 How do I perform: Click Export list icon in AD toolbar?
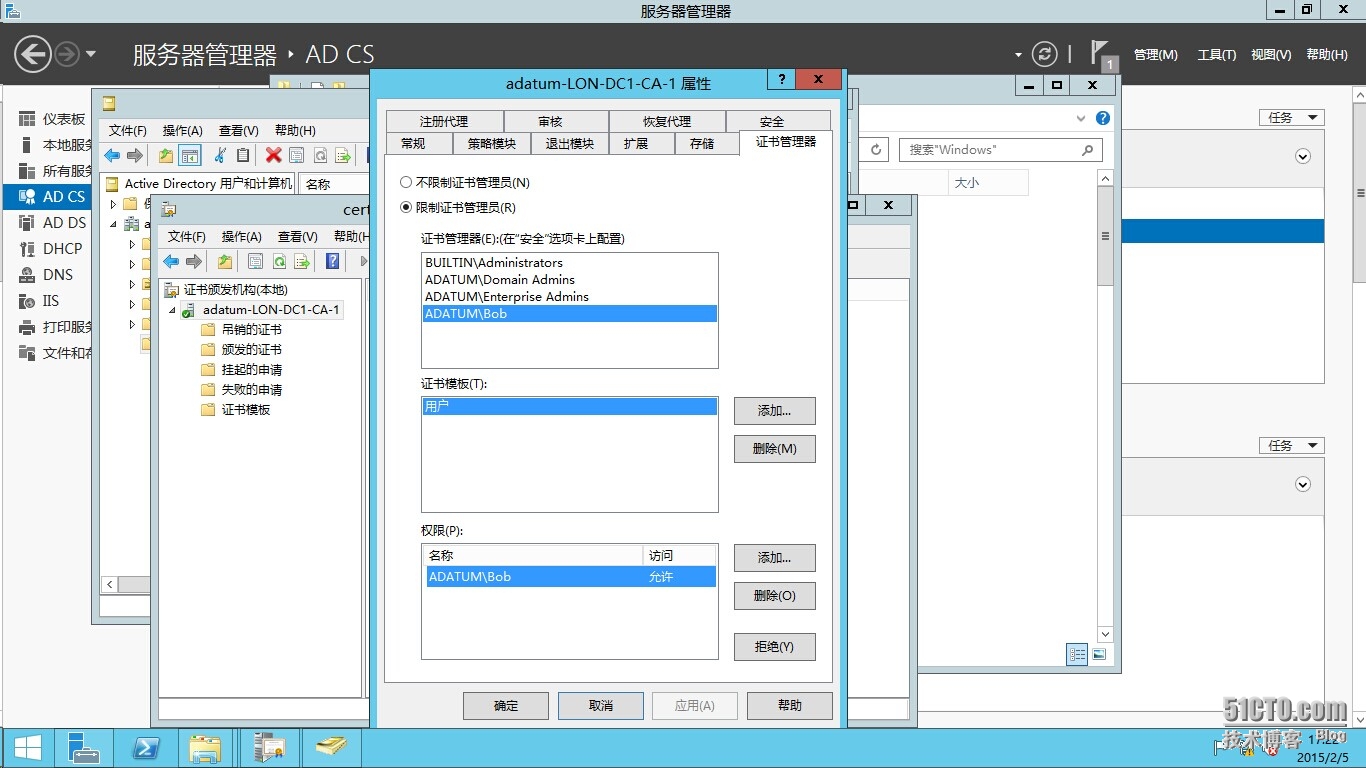tap(343, 155)
